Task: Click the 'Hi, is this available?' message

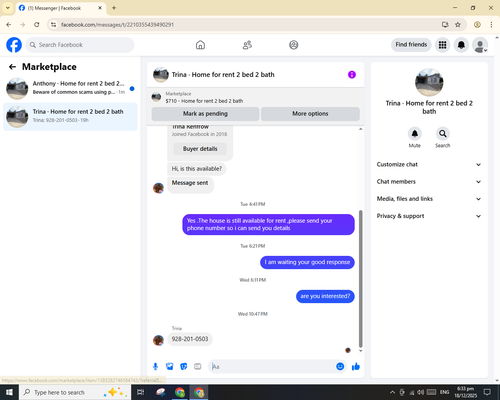Action: [x=196, y=169]
